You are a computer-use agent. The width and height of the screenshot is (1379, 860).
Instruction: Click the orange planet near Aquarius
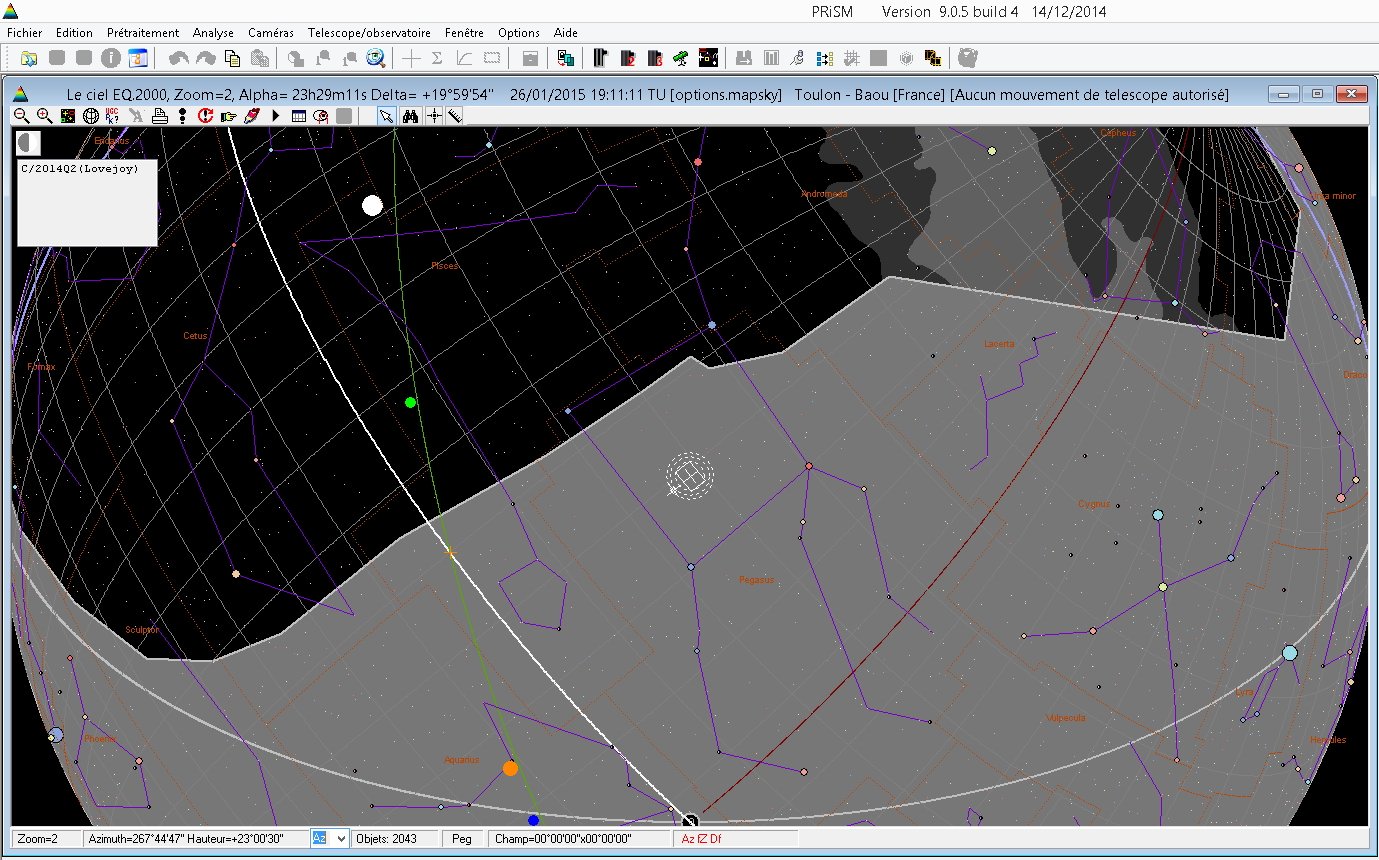coord(510,768)
